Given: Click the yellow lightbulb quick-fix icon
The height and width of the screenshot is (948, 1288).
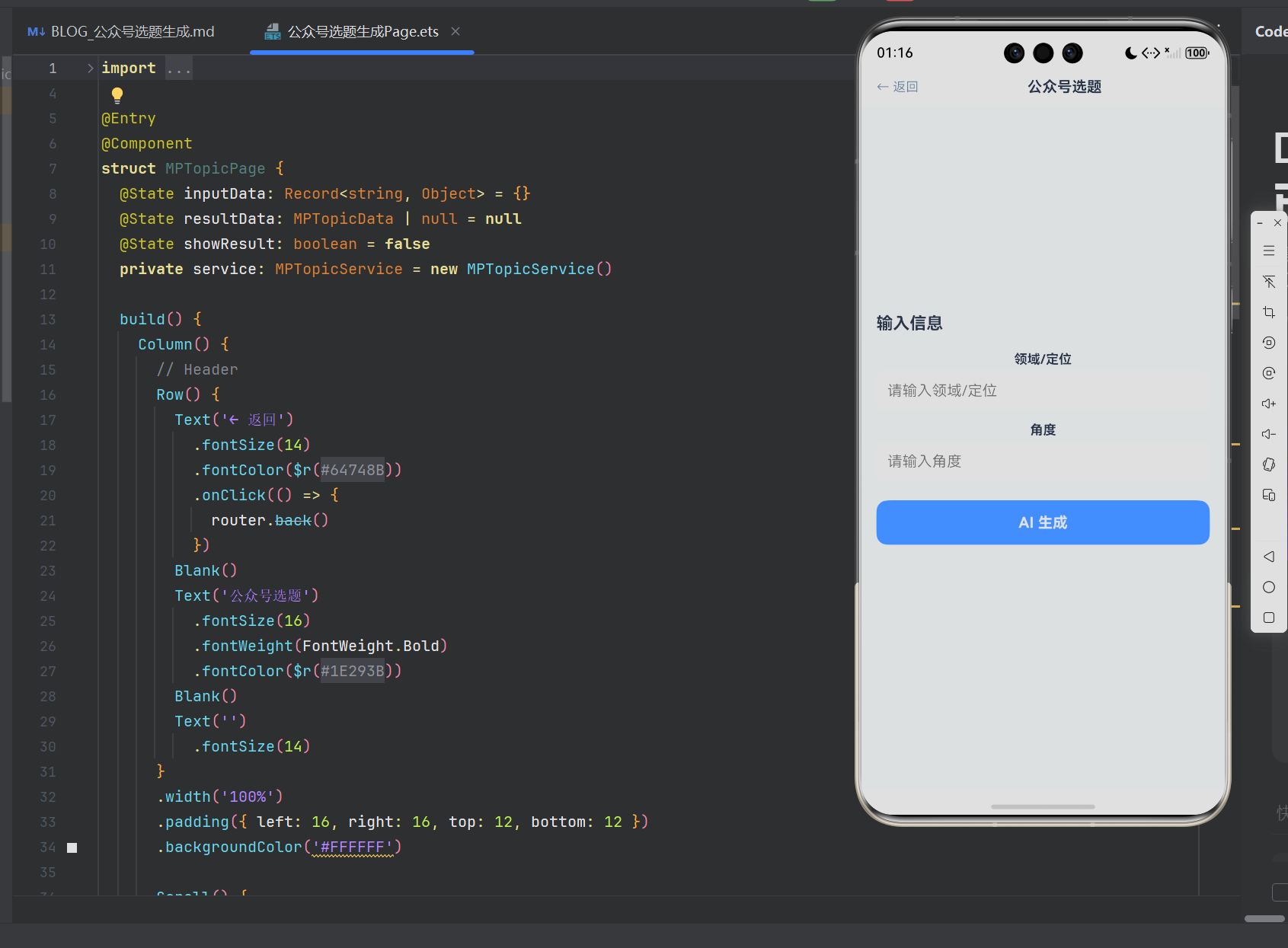Looking at the screenshot, I should click(x=117, y=95).
